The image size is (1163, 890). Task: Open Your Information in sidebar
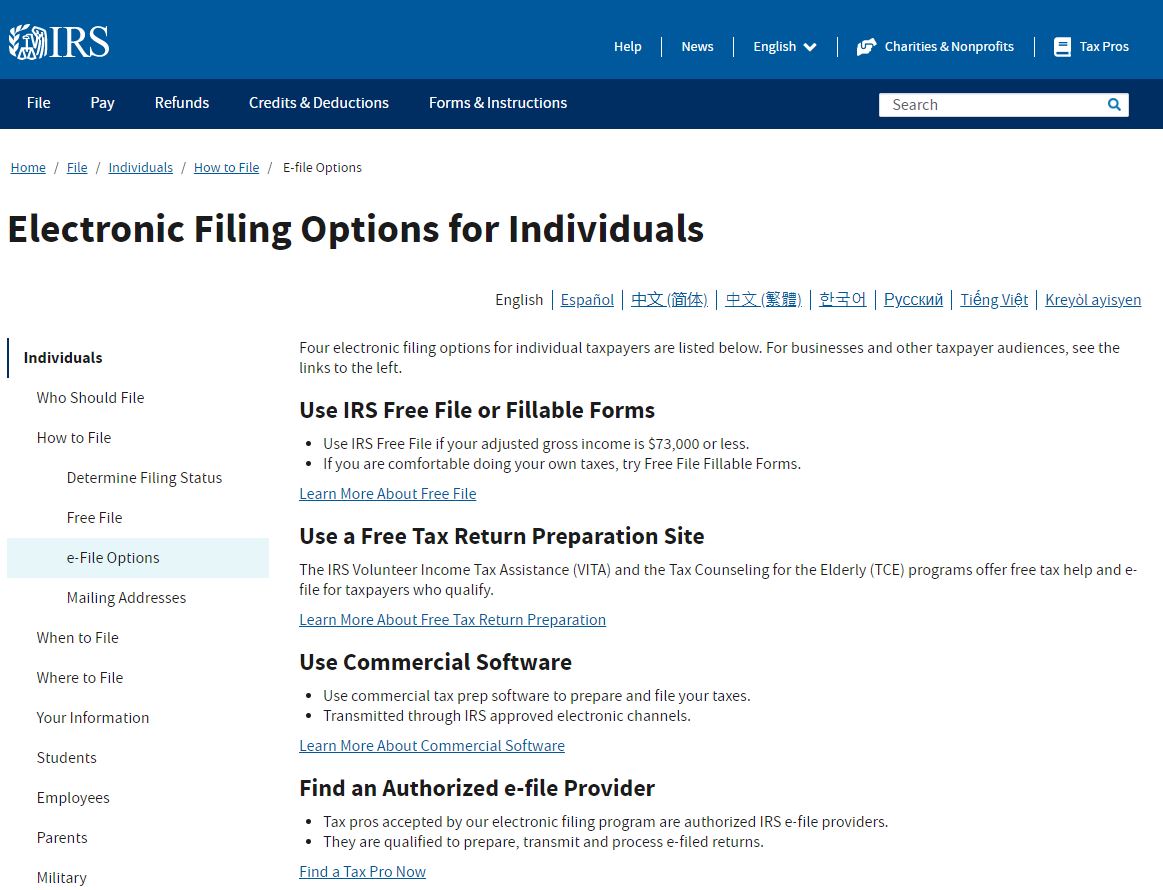pyautogui.click(x=93, y=718)
